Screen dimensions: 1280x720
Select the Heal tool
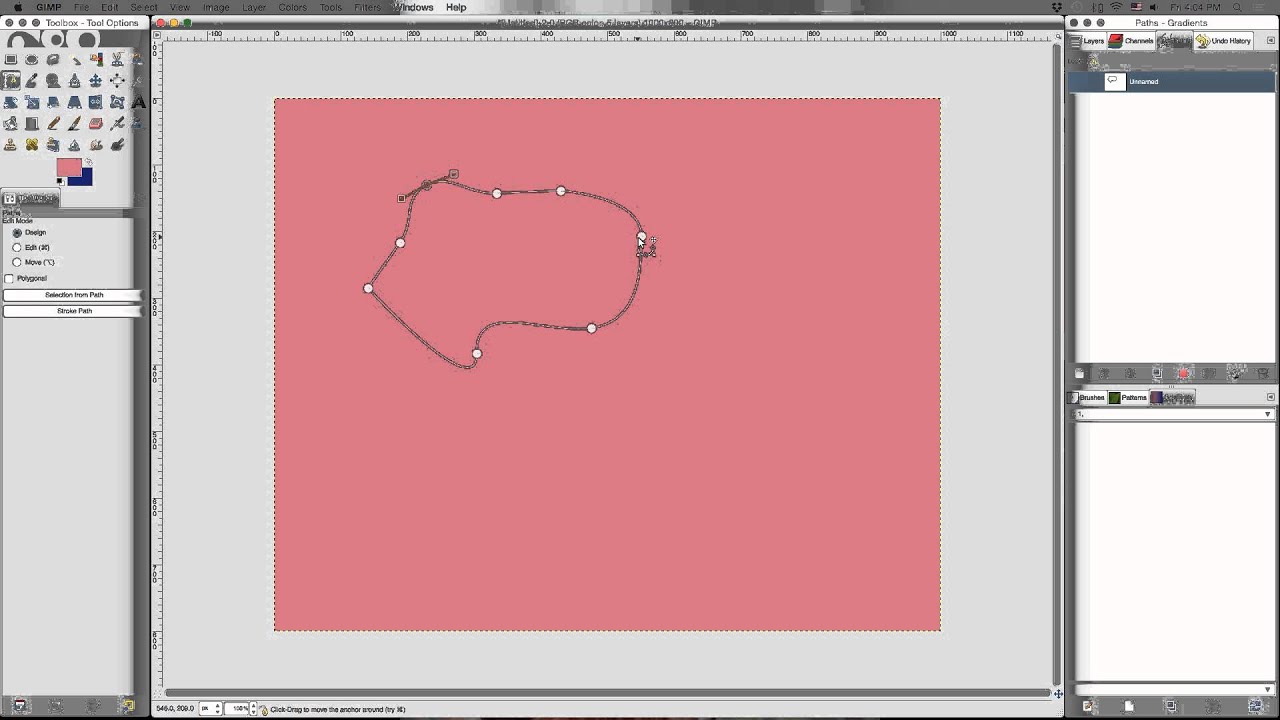click(x=32, y=145)
